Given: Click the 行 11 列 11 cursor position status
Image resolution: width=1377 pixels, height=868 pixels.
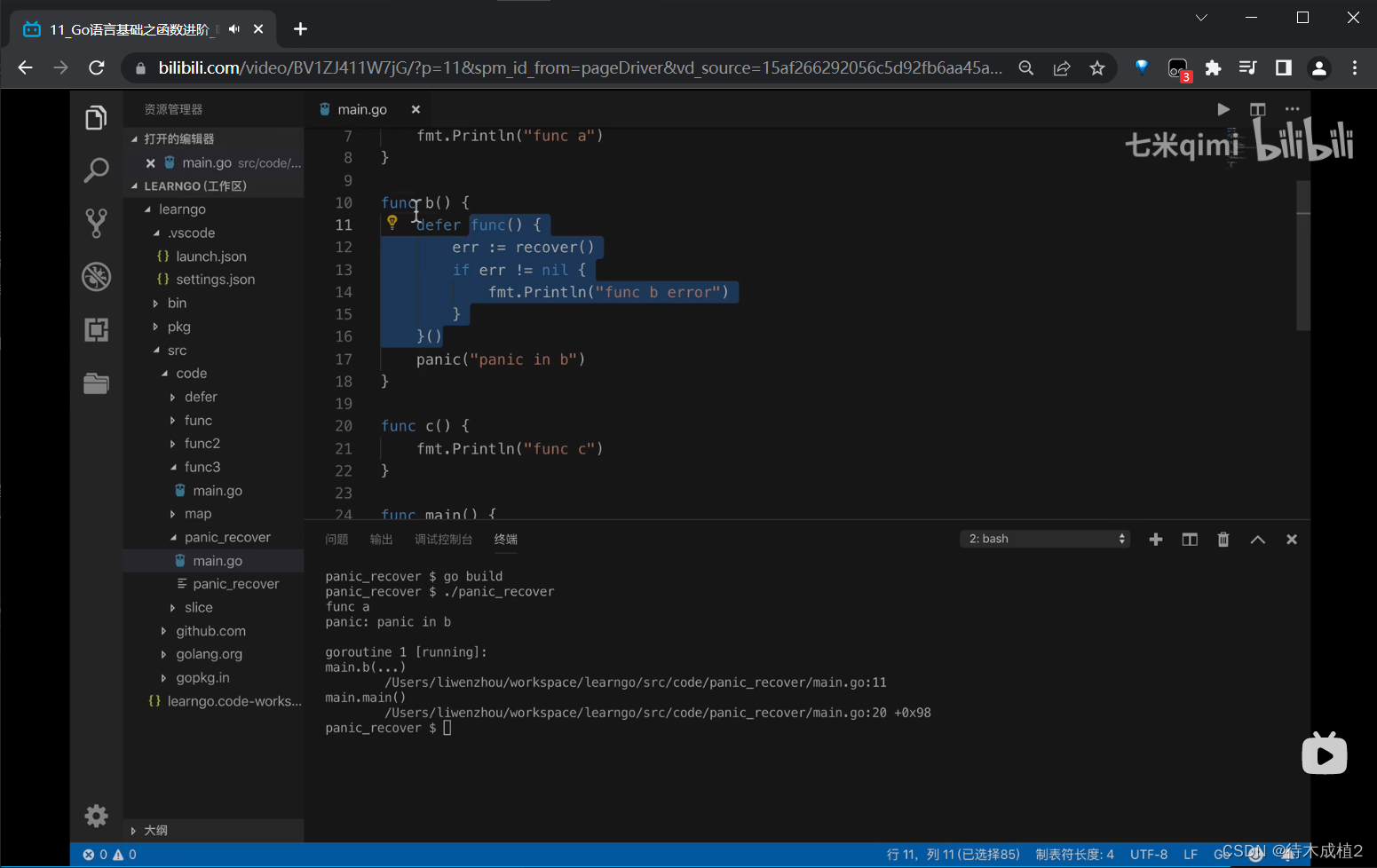Looking at the screenshot, I should coord(953,855).
